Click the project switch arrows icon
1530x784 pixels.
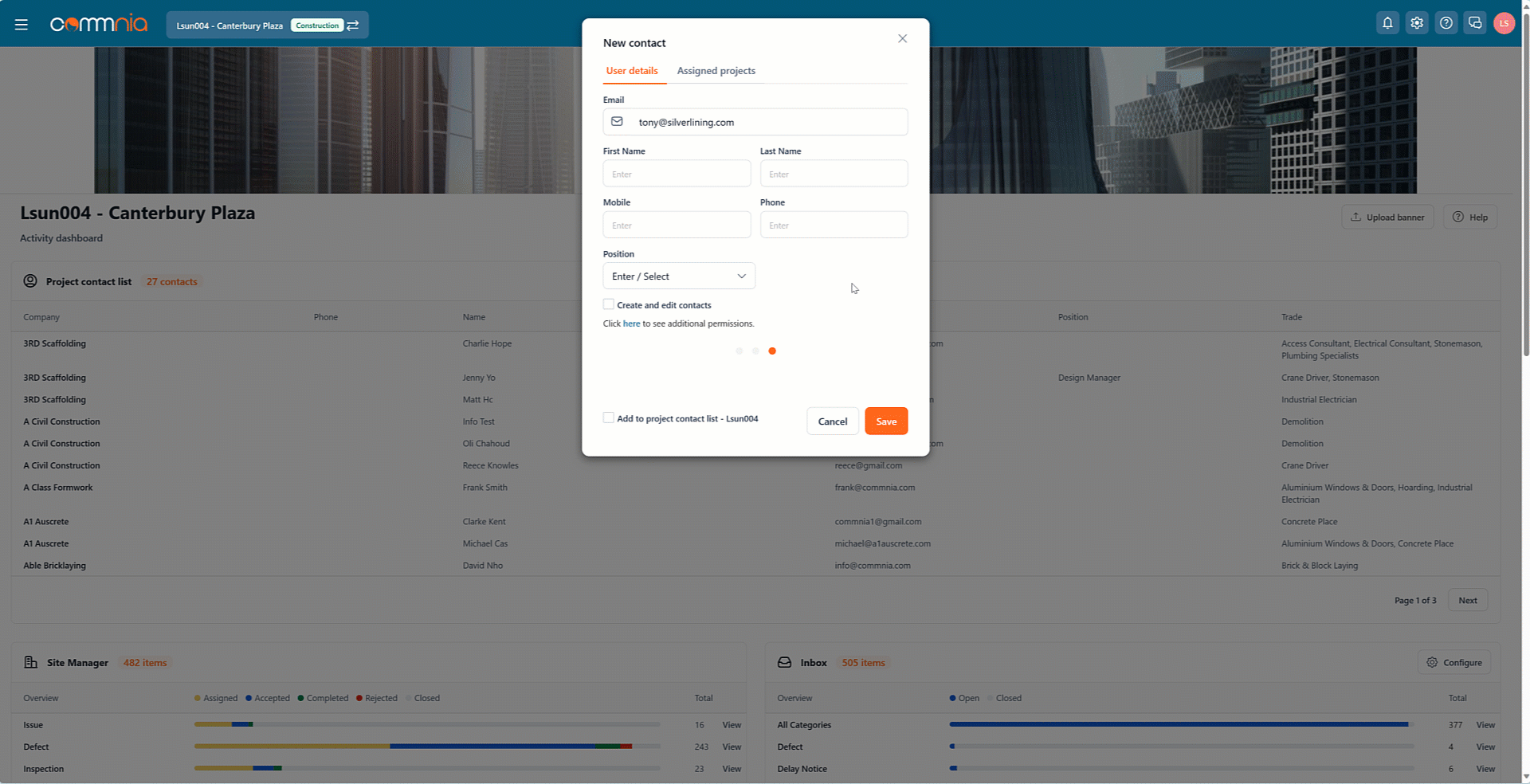coord(353,25)
